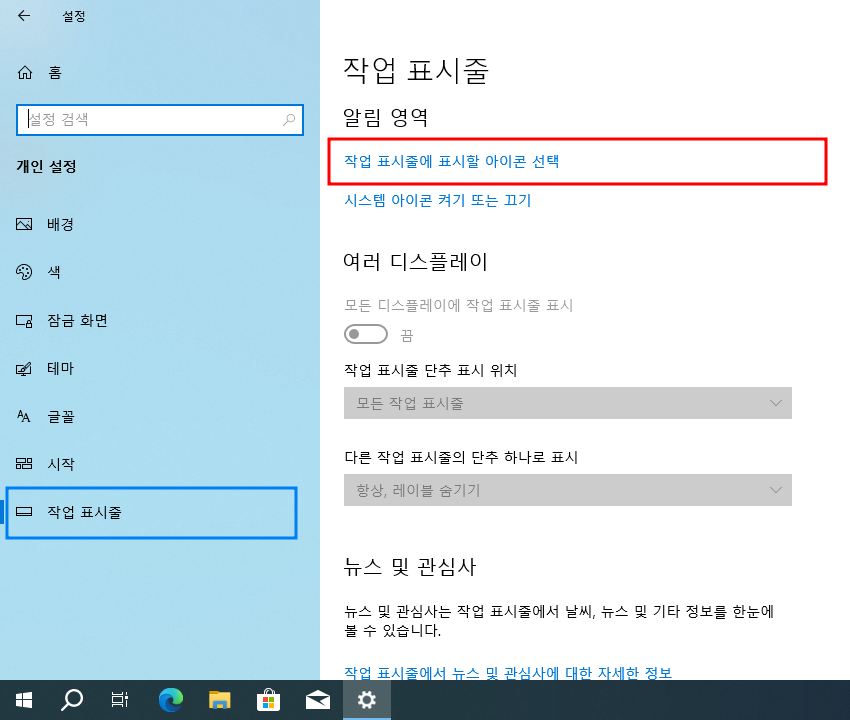Click the 알림 영역 section heading

pos(385,117)
